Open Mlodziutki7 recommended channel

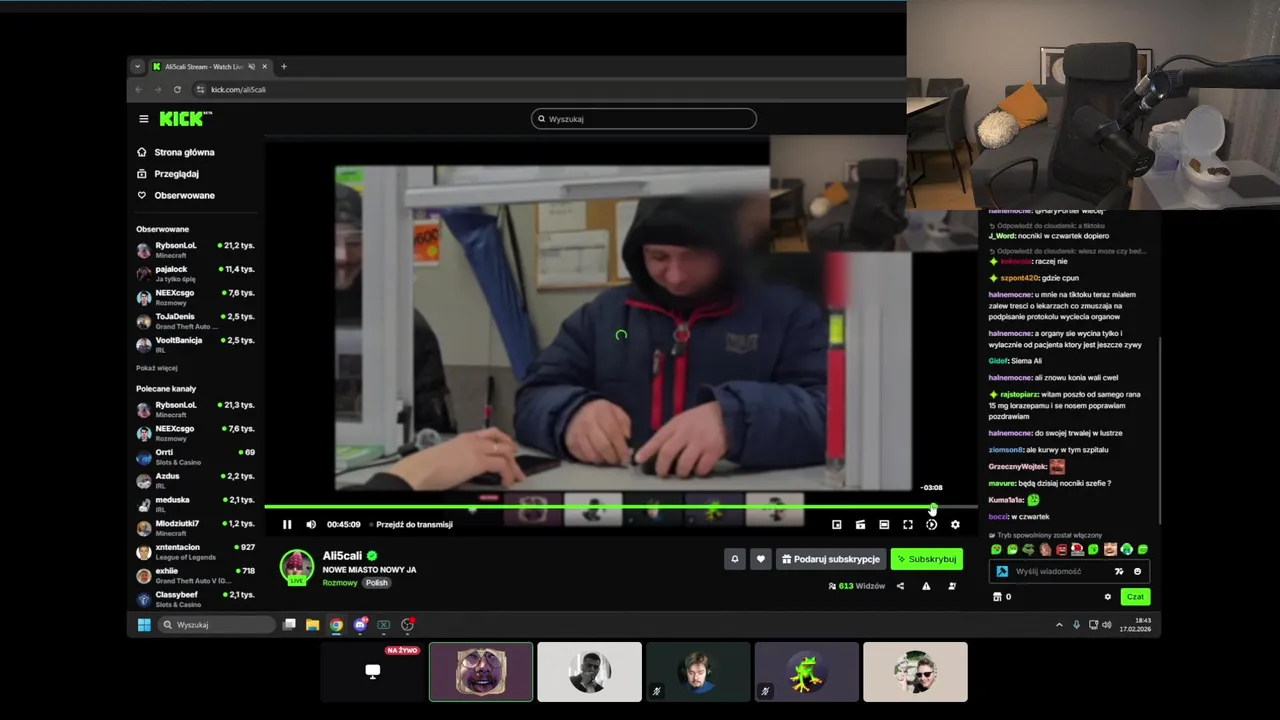pos(196,527)
